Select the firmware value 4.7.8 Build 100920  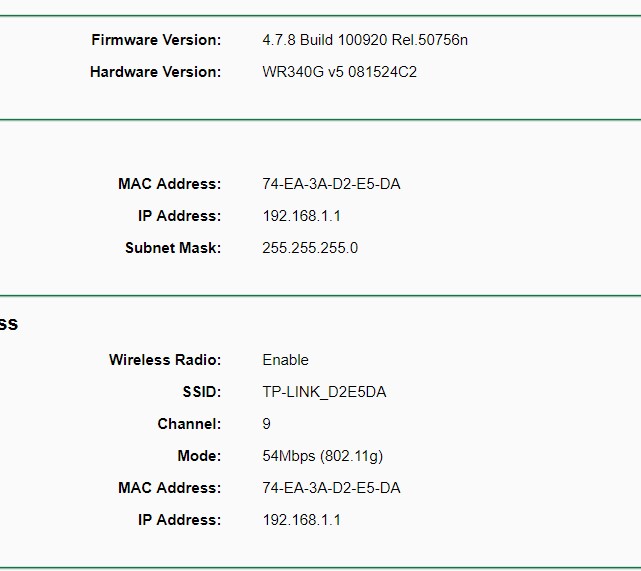pos(364,40)
